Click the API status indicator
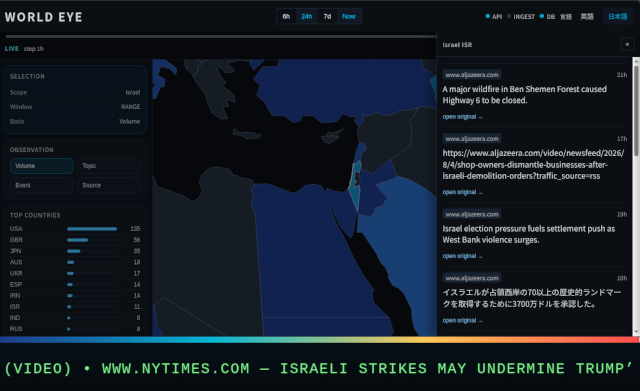 [x=493, y=17]
